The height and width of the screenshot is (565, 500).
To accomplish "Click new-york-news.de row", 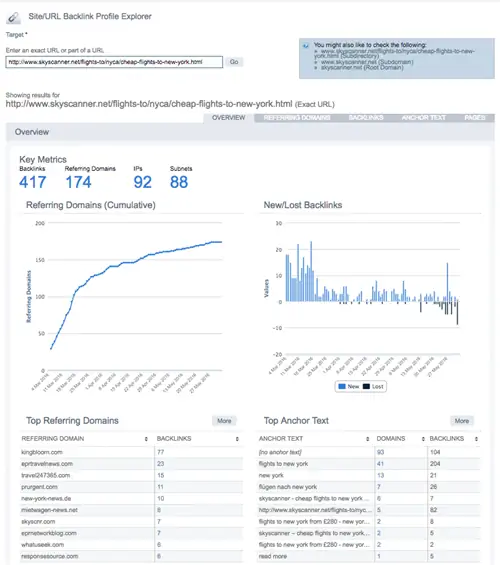I will (x=131, y=498).
